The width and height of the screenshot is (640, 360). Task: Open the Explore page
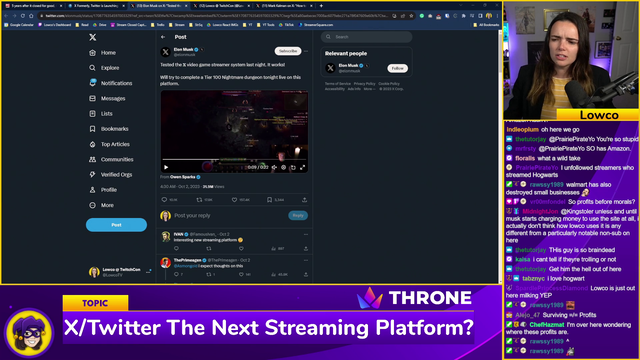[x=104, y=68]
